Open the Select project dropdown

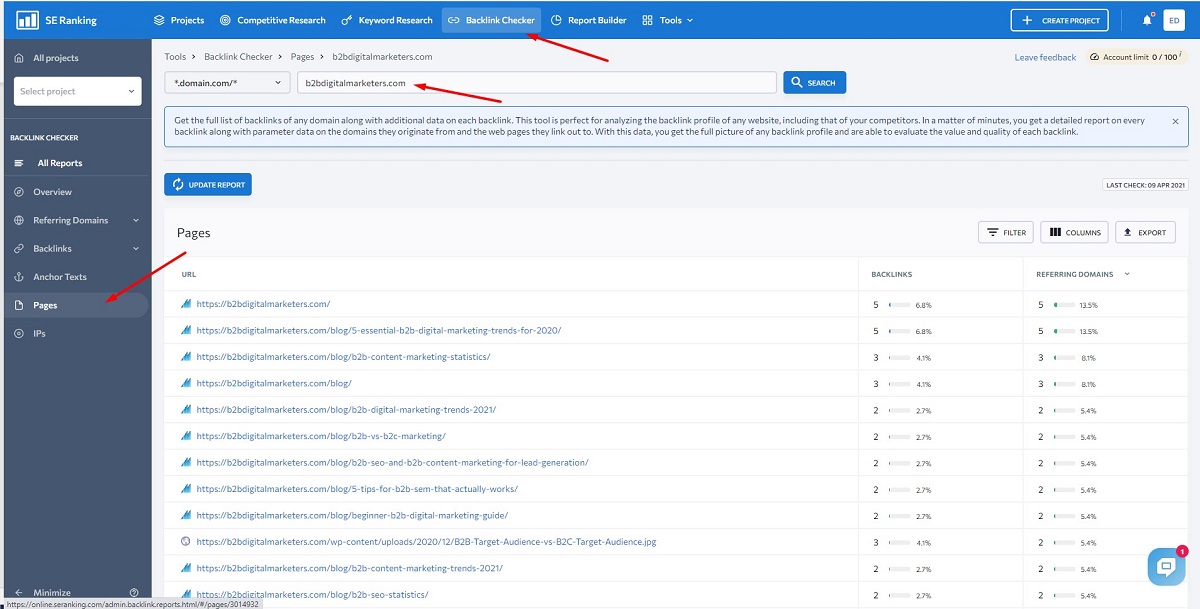(77, 91)
